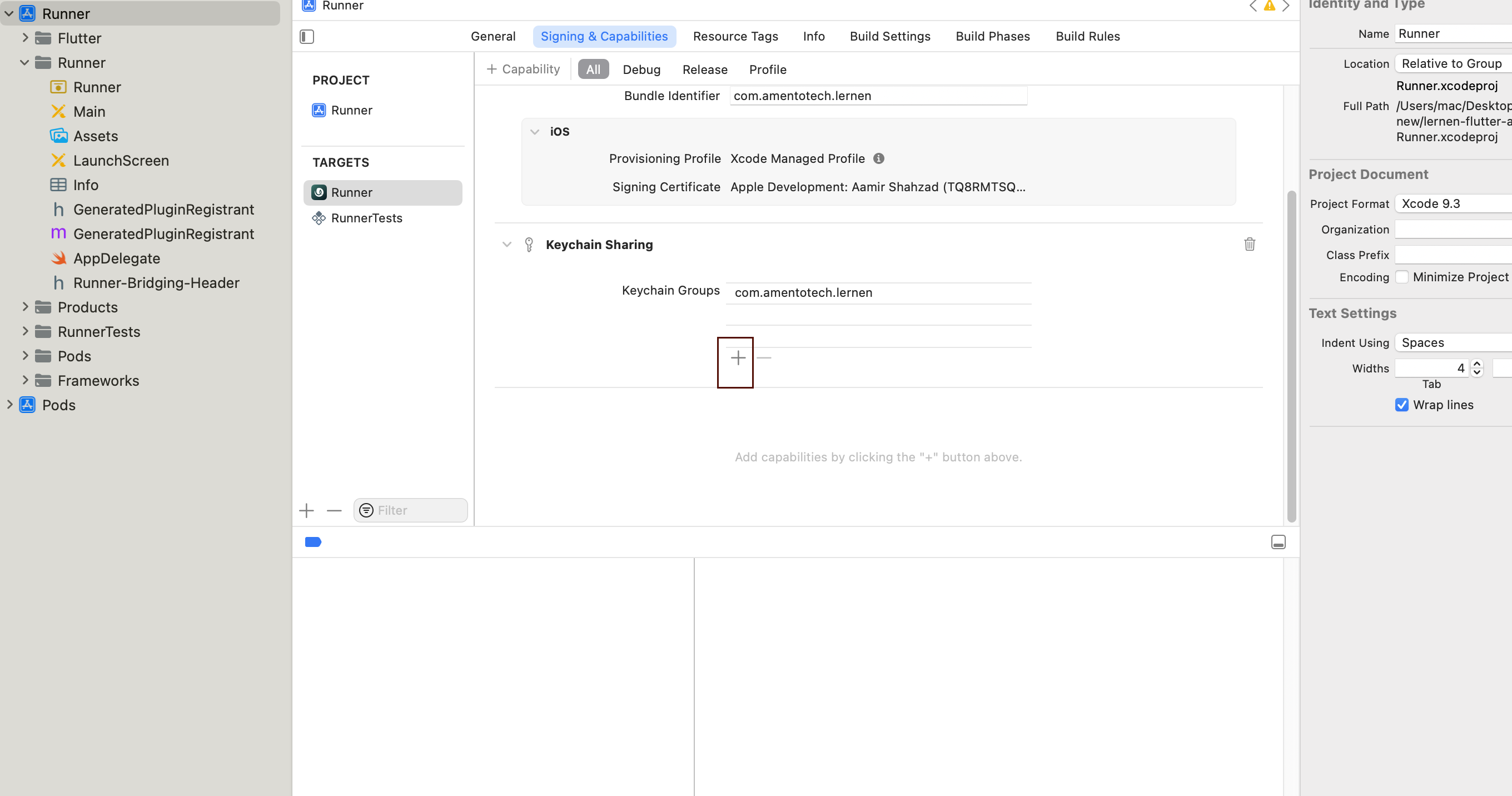
Task: Toggle debug area panel icon
Action: click(1279, 542)
